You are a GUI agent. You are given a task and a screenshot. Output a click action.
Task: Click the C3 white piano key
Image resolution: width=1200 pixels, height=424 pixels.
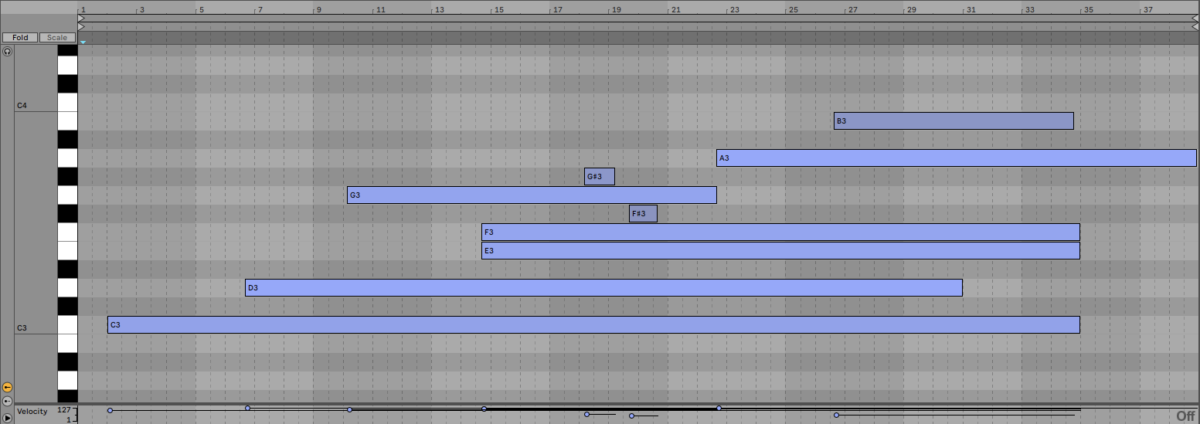[67, 325]
